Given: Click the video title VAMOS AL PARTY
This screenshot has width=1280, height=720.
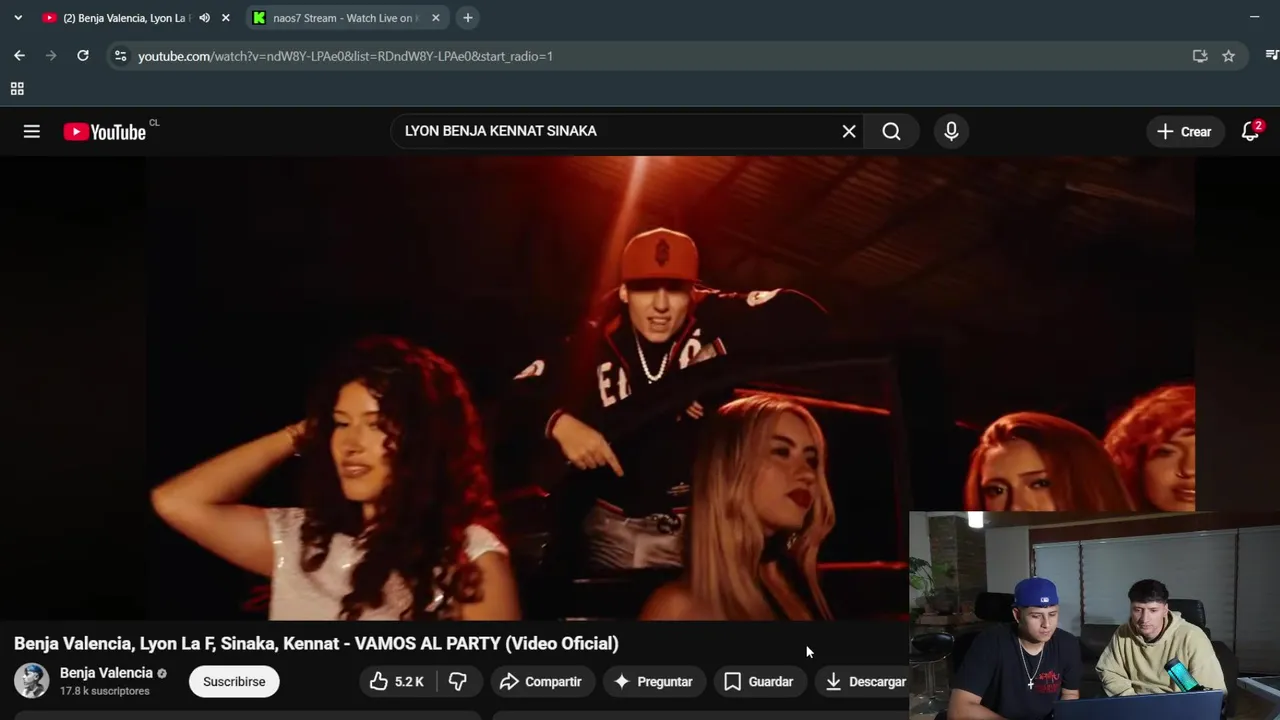Looking at the screenshot, I should tap(316, 643).
